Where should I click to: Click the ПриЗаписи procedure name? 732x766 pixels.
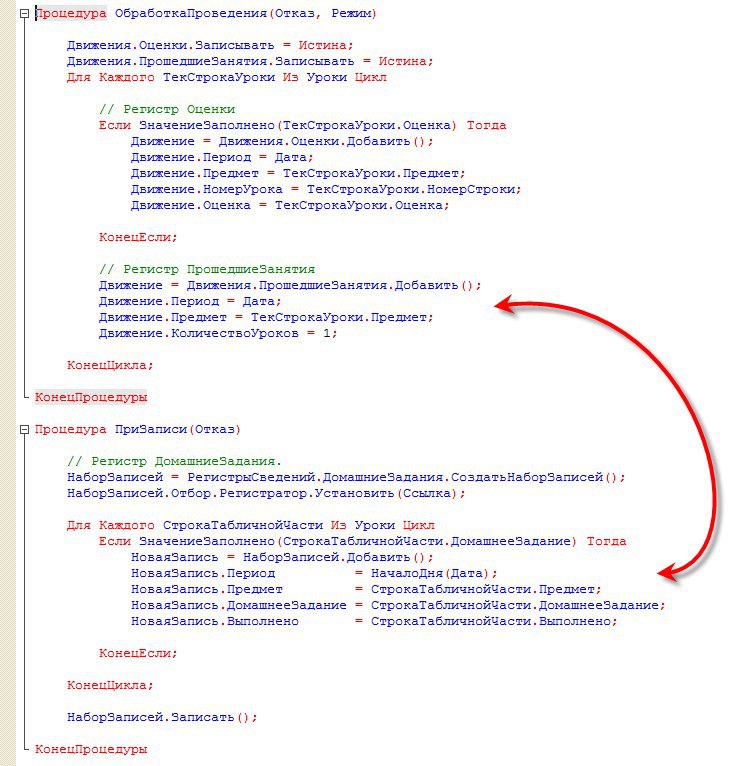pyautogui.click(x=151, y=430)
